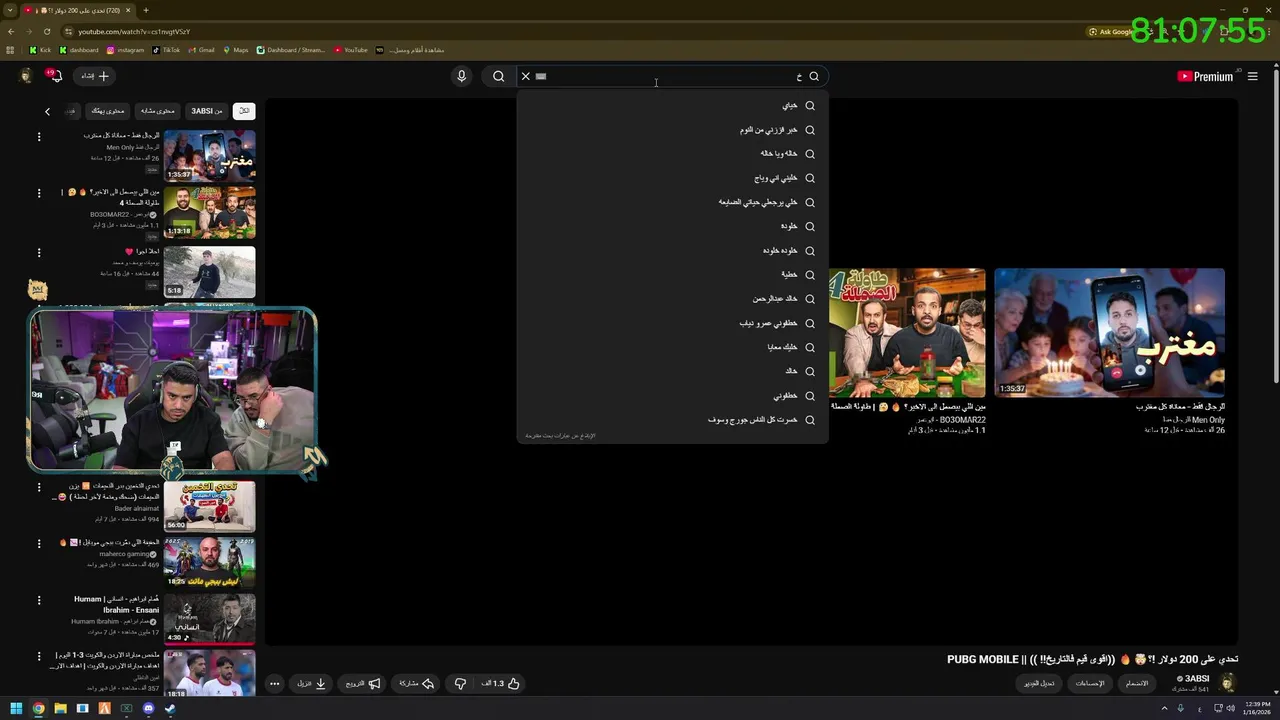This screenshot has width=1280, height=720.
Task: Click the 'الإحصاءات' analytics button
Action: pos(1089,683)
